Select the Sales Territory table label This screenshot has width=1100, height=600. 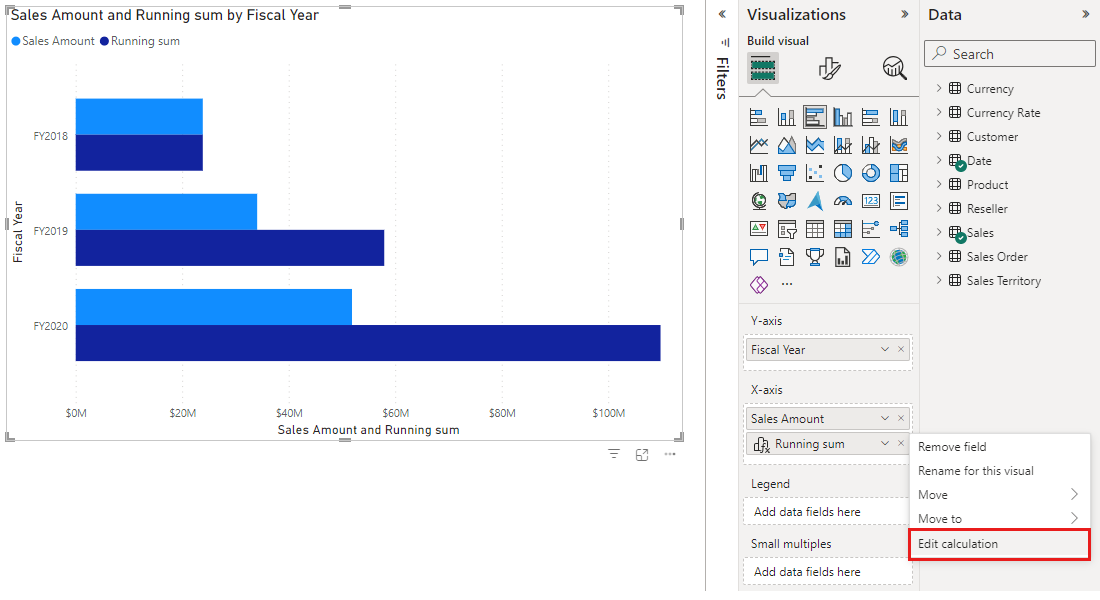1003,281
